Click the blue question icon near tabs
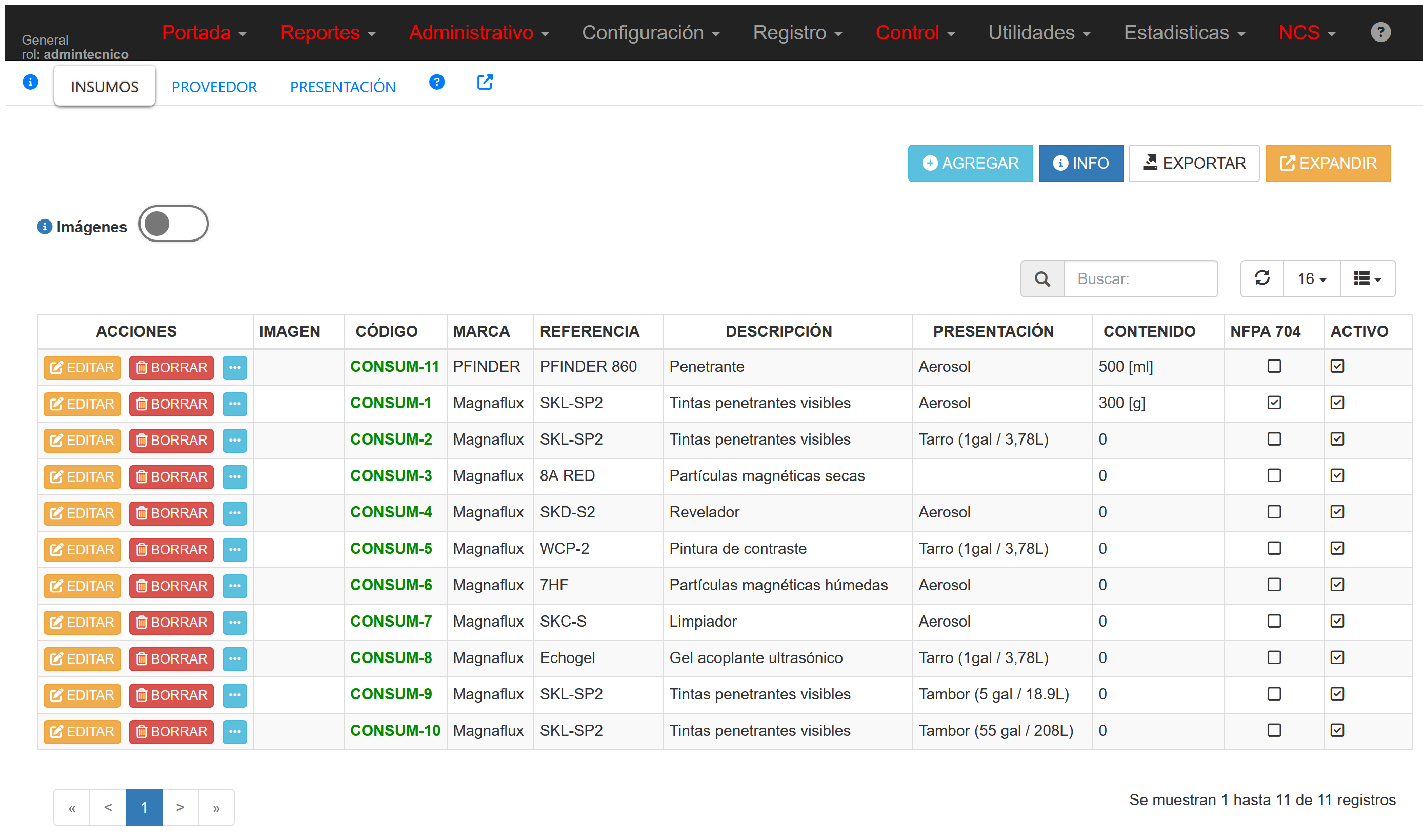This screenshot has height=840, width=1423. point(436,83)
